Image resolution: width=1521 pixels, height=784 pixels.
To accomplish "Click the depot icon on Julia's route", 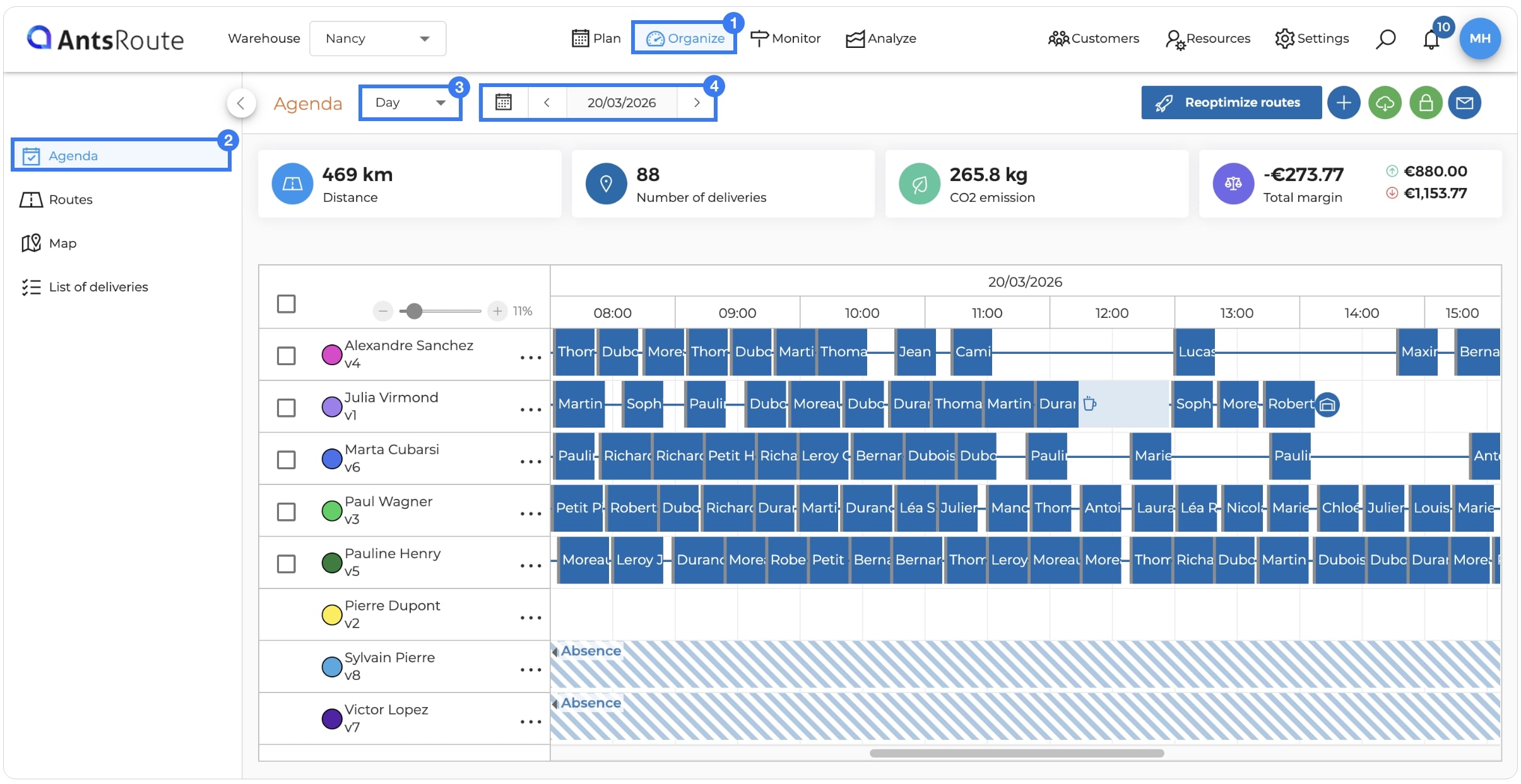I will 1327,404.
